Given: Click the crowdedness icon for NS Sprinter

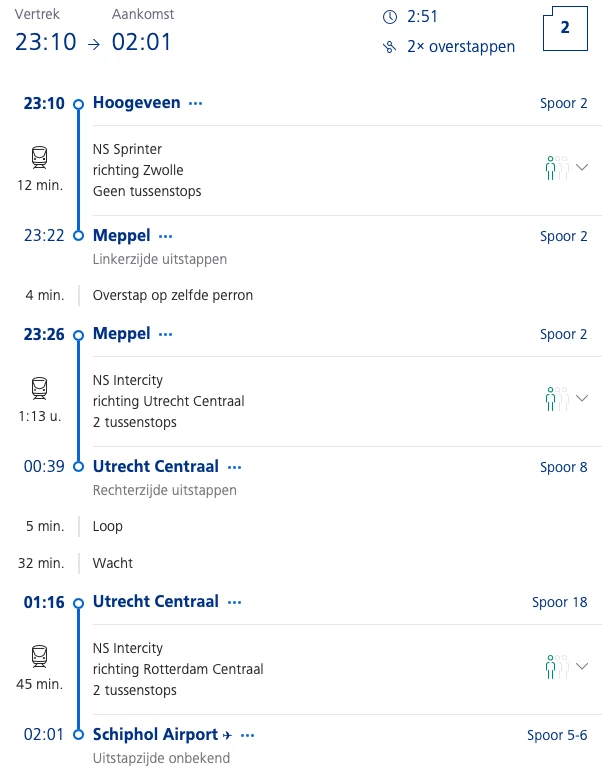Looking at the screenshot, I should point(557,168).
